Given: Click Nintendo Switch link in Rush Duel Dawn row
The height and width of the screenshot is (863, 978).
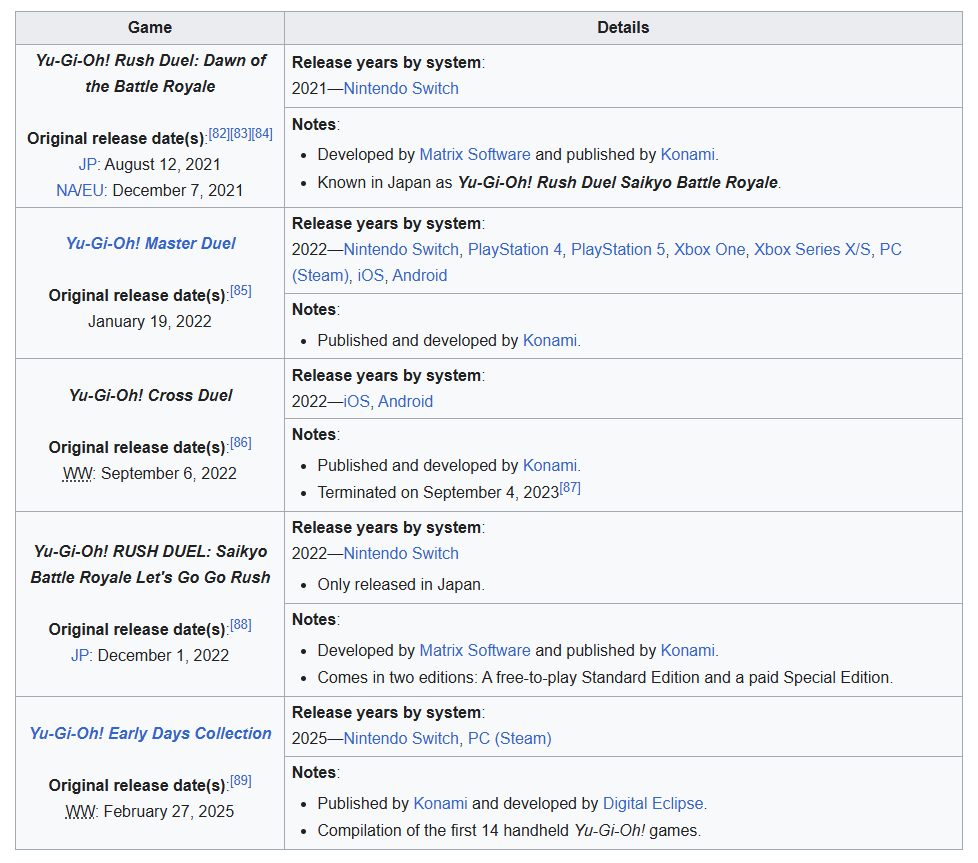Looking at the screenshot, I should click(401, 89).
